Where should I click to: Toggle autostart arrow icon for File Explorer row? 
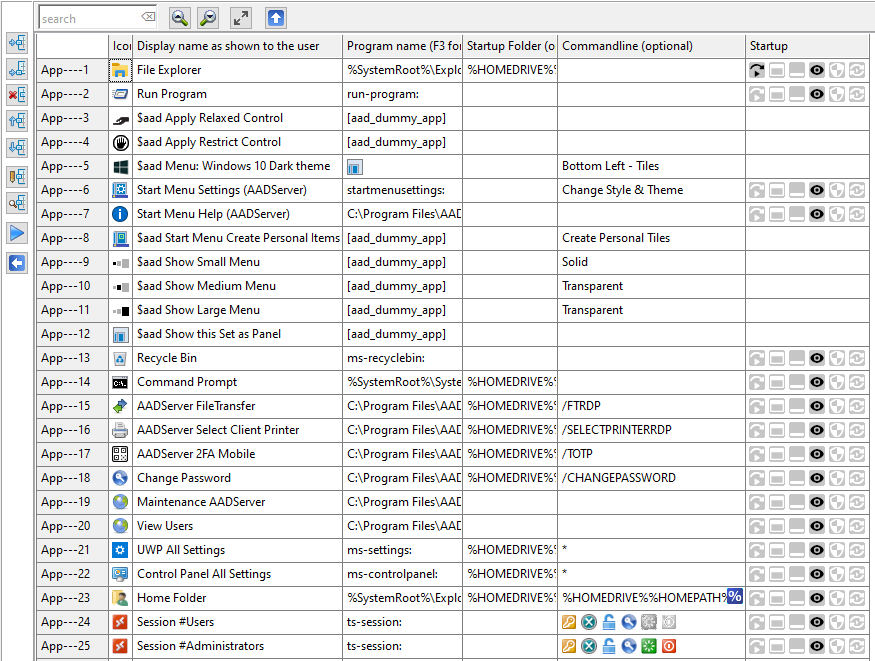tap(758, 70)
